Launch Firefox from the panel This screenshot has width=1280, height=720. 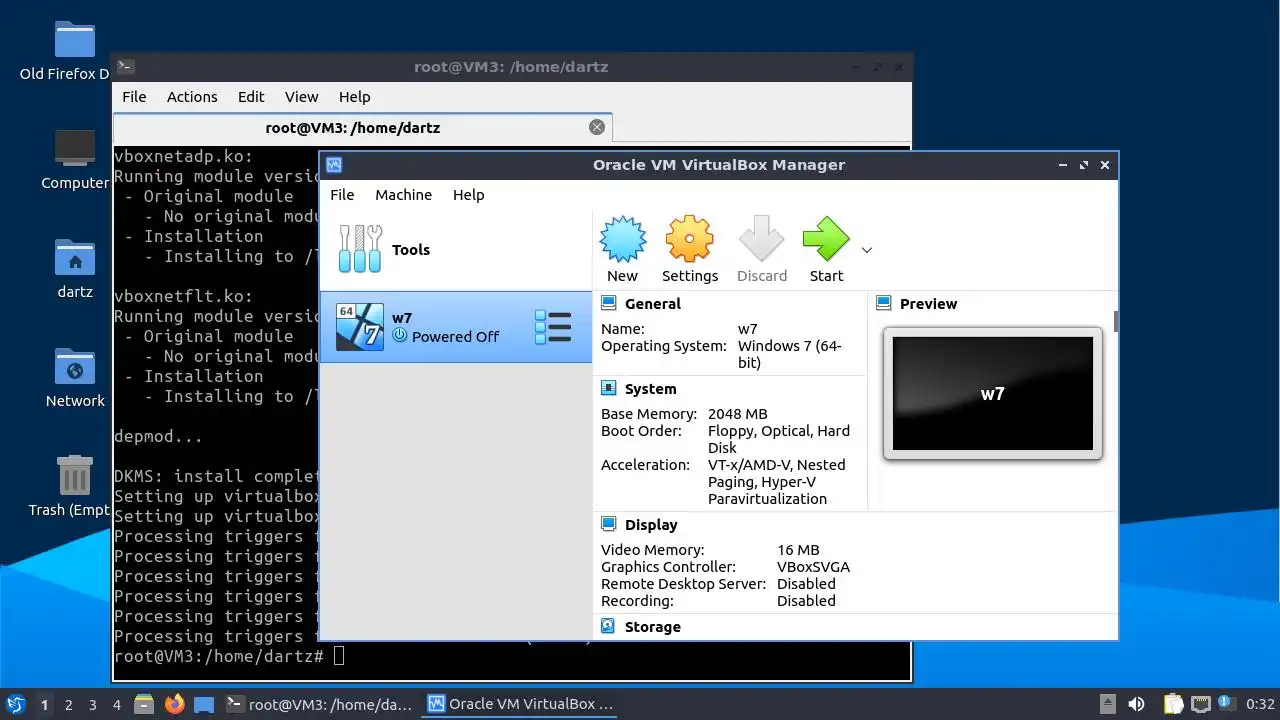(175, 704)
